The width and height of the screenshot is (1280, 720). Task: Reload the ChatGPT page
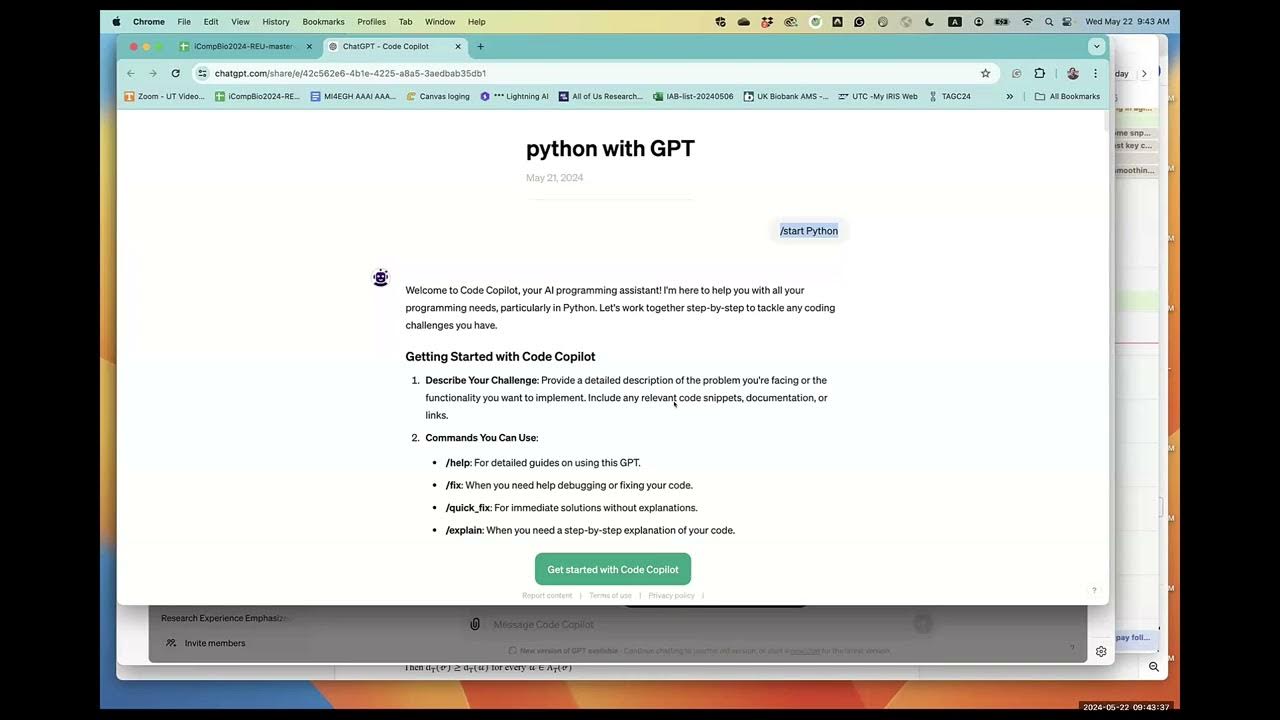[x=176, y=73]
